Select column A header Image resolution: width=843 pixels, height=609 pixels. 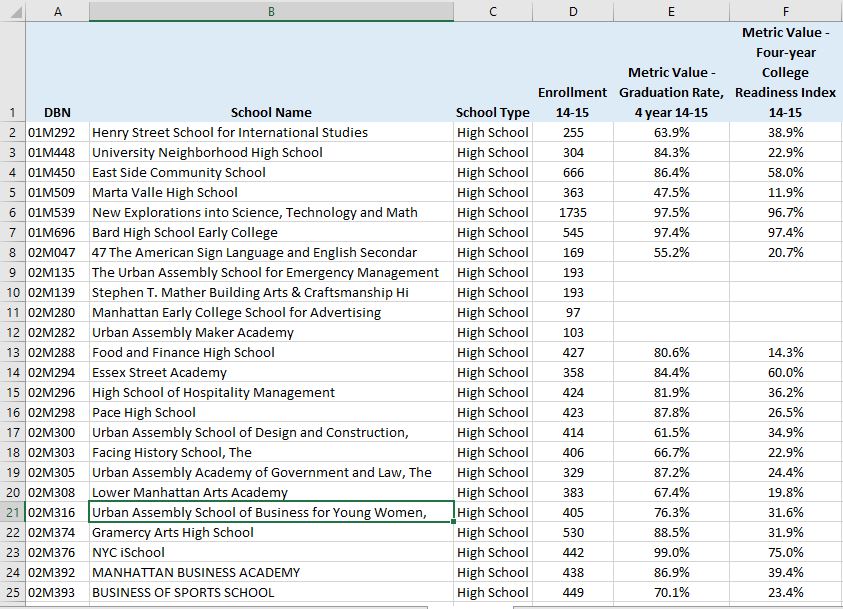pyautogui.click(x=58, y=11)
